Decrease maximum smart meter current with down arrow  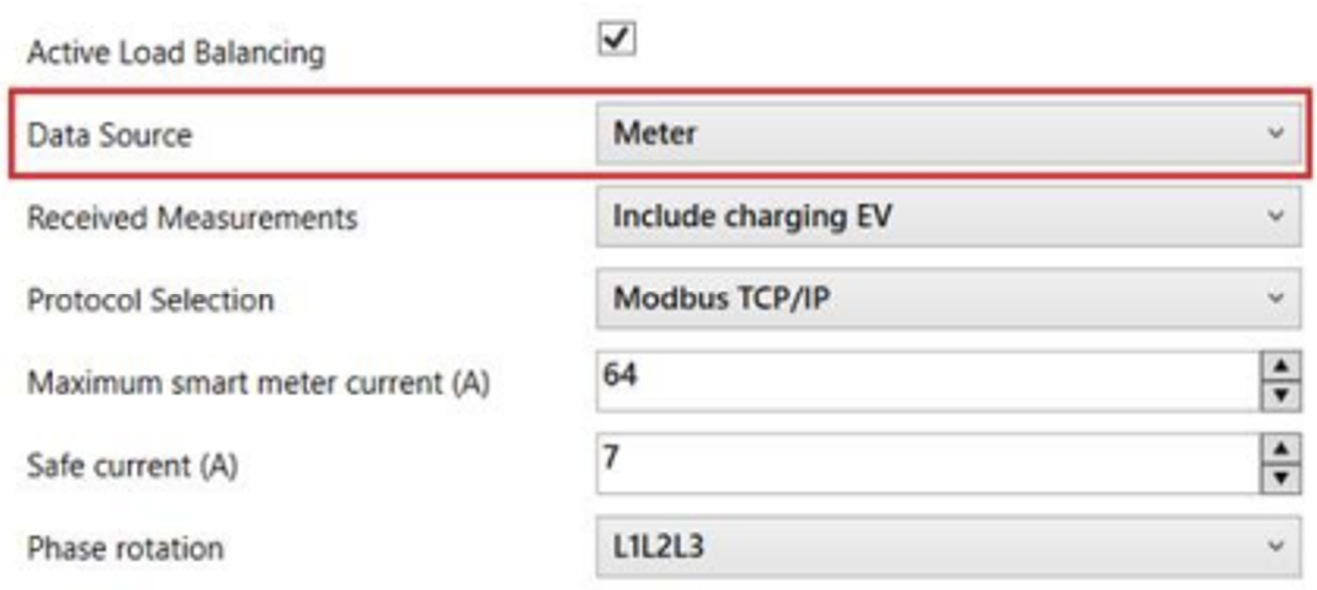pos(1281,396)
